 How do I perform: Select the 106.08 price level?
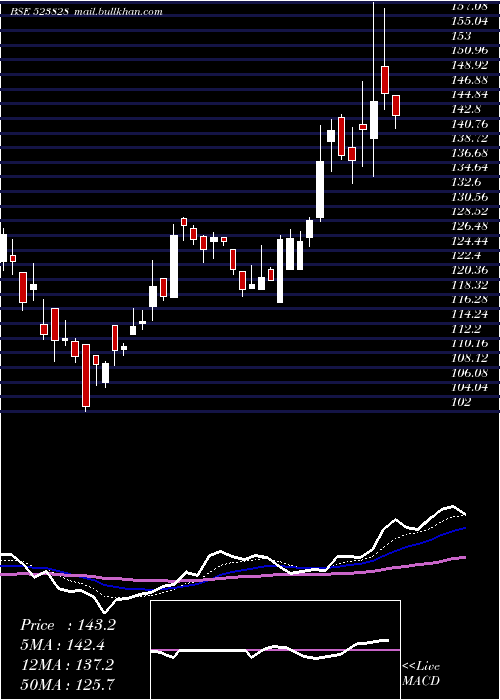click(469, 372)
